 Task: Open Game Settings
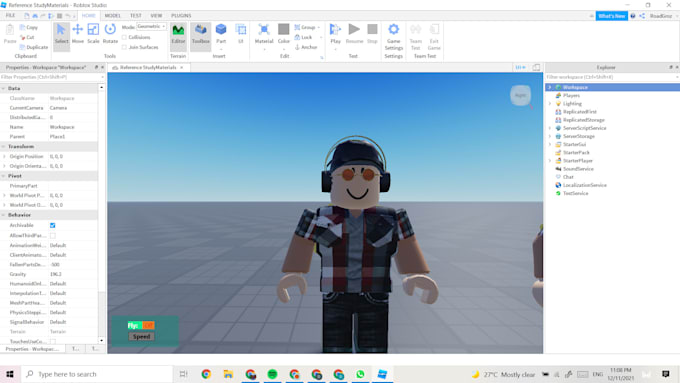click(x=393, y=37)
